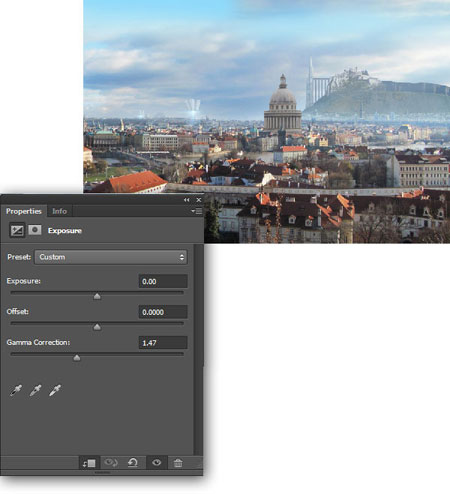Open the Properties panel flyout menu

coord(196,211)
